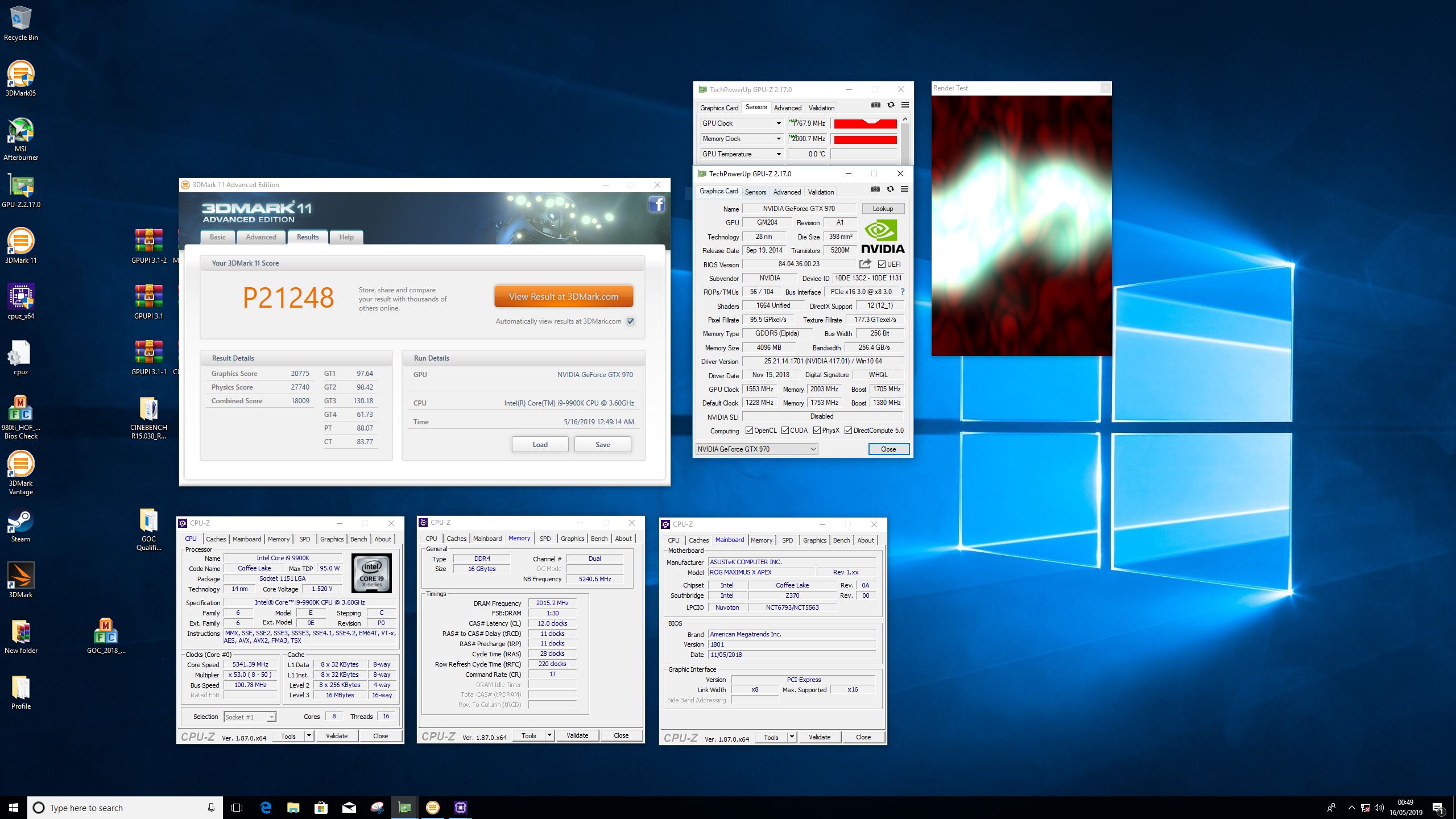1456x819 pixels.
Task: Click the Task View taskbar icon
Action: 237,808
